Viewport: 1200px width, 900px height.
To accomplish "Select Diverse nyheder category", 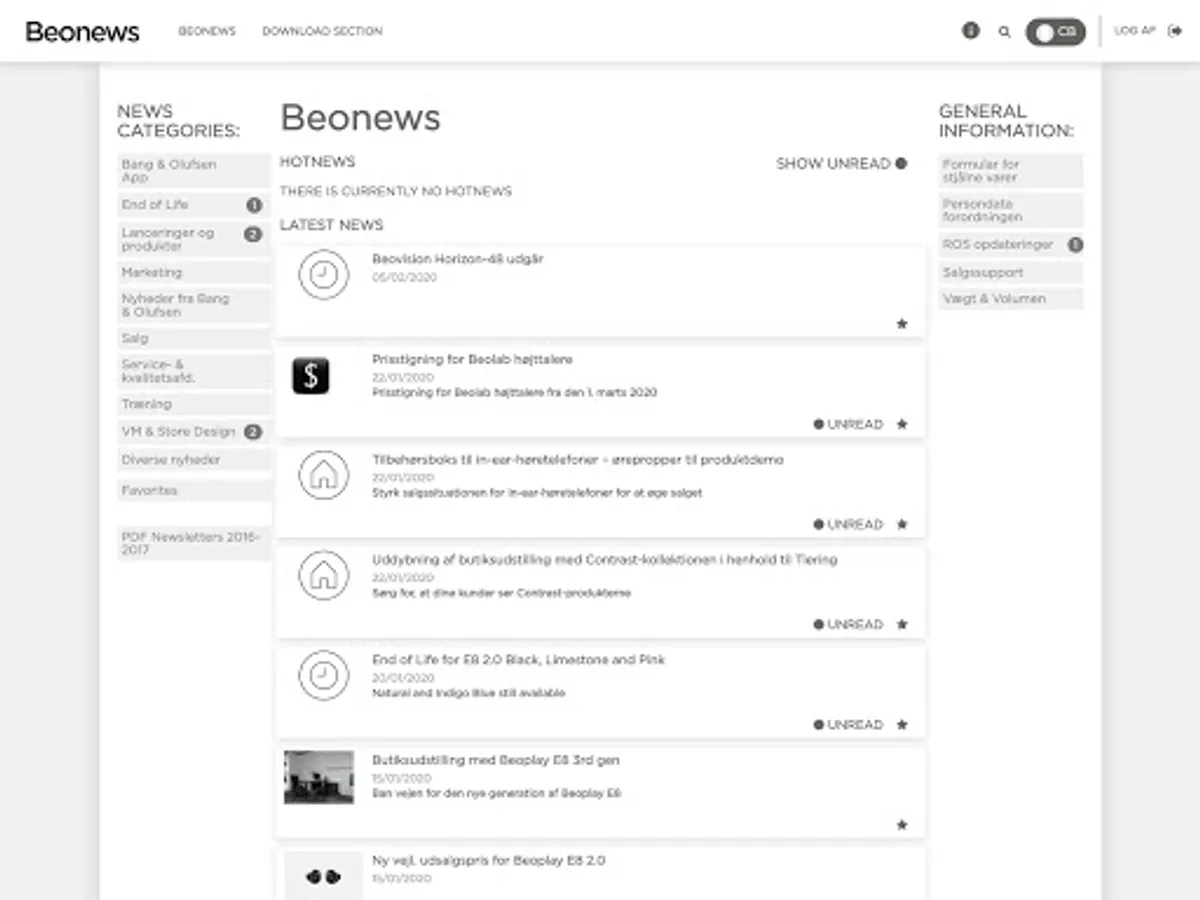I will click(194, 460).
